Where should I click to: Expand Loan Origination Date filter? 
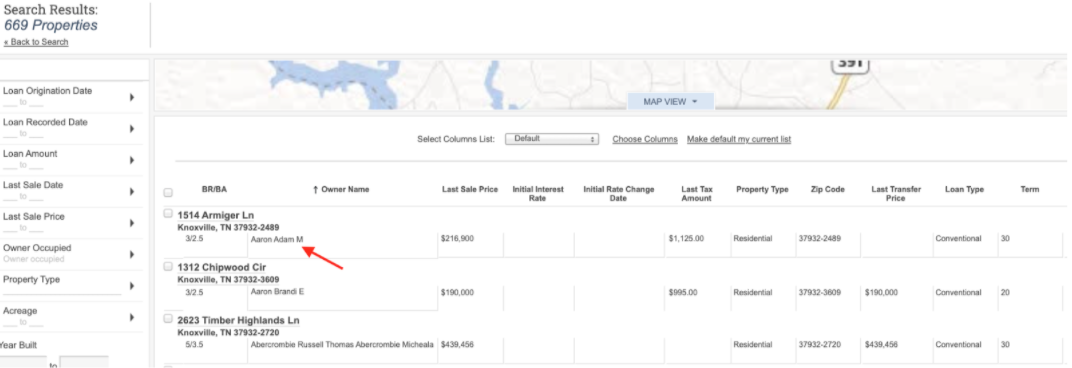(132, 97)
